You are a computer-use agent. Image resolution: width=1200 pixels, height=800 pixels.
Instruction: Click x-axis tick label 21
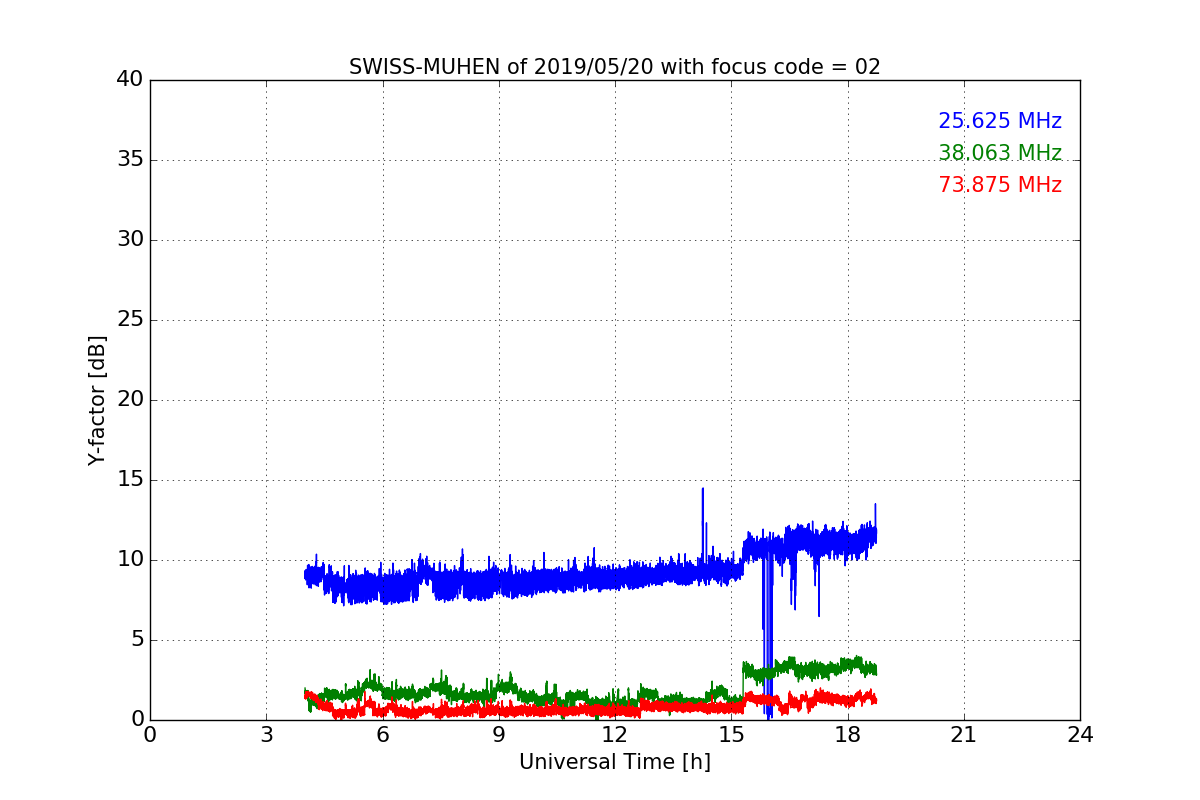click(x=964, y=734)
